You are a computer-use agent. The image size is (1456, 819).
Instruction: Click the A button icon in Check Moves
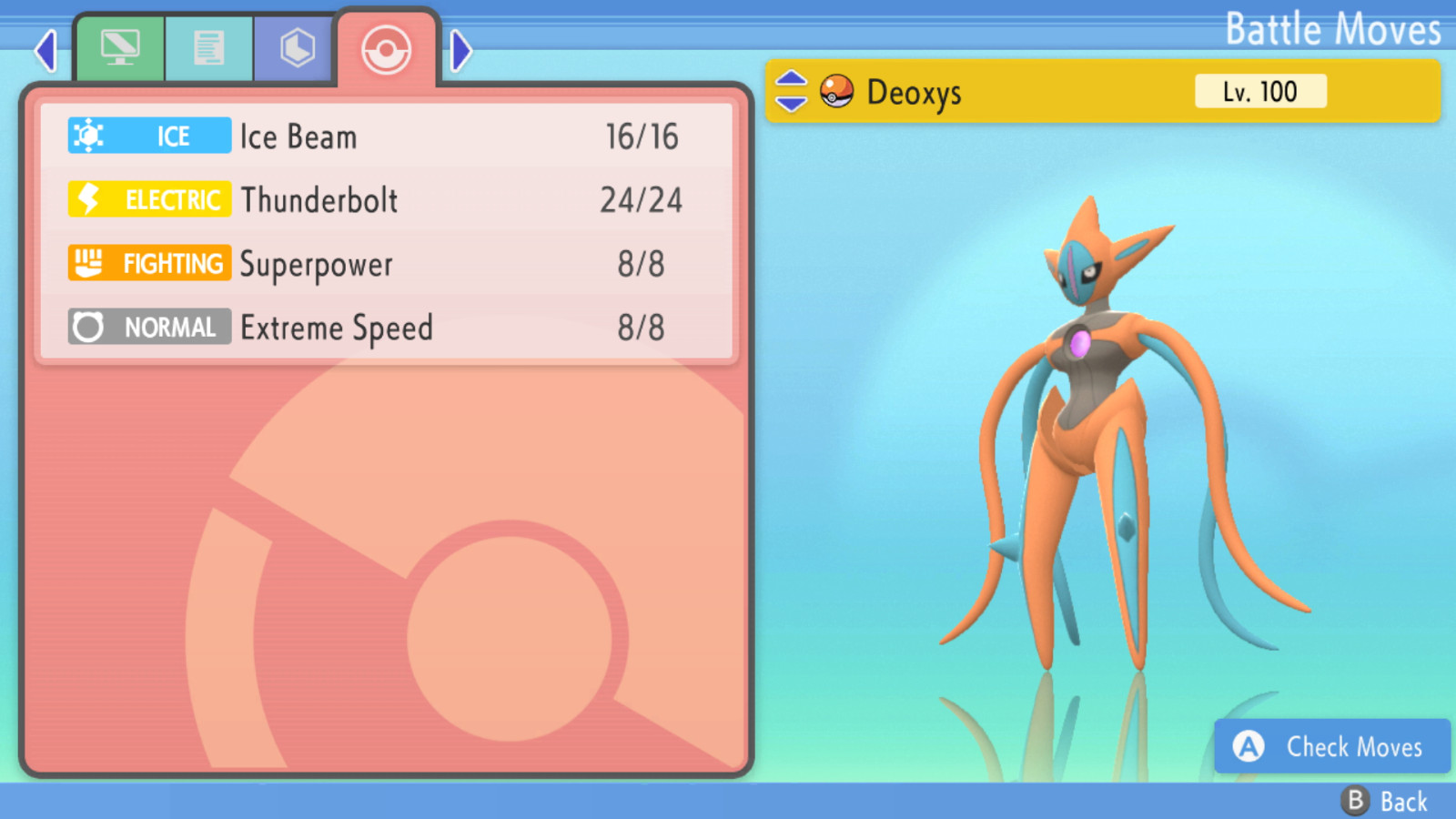tap(1249, 747)
